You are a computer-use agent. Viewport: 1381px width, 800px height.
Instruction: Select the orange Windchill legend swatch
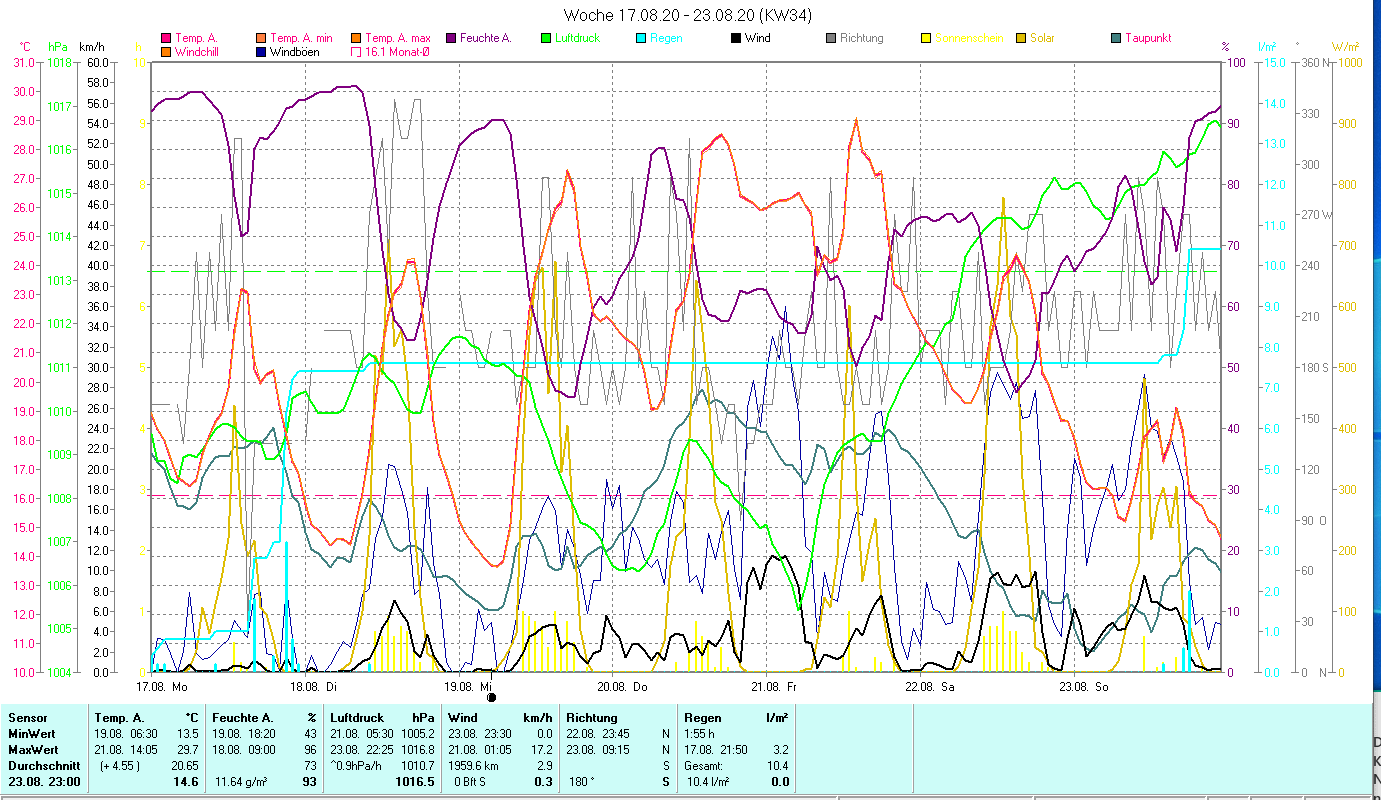pos(165,51)
